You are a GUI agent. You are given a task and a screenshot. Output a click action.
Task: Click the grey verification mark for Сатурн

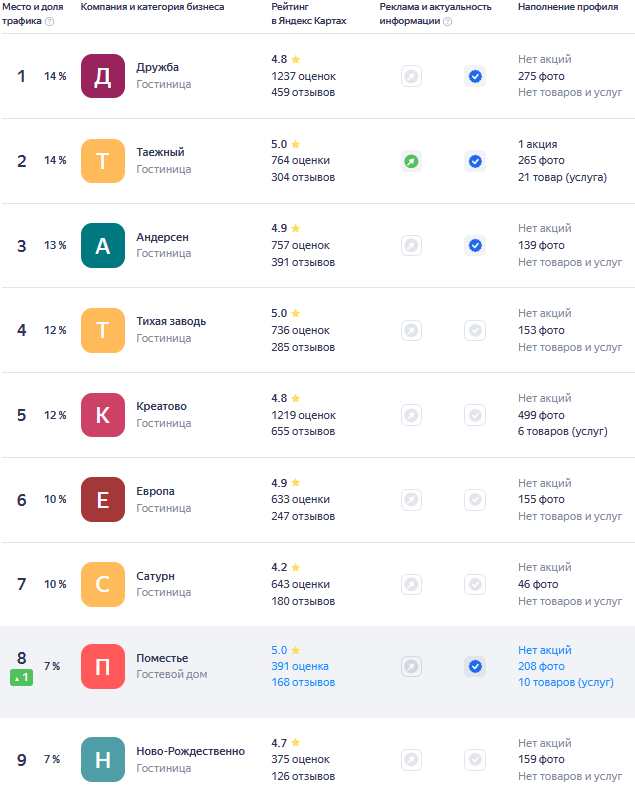475,584
